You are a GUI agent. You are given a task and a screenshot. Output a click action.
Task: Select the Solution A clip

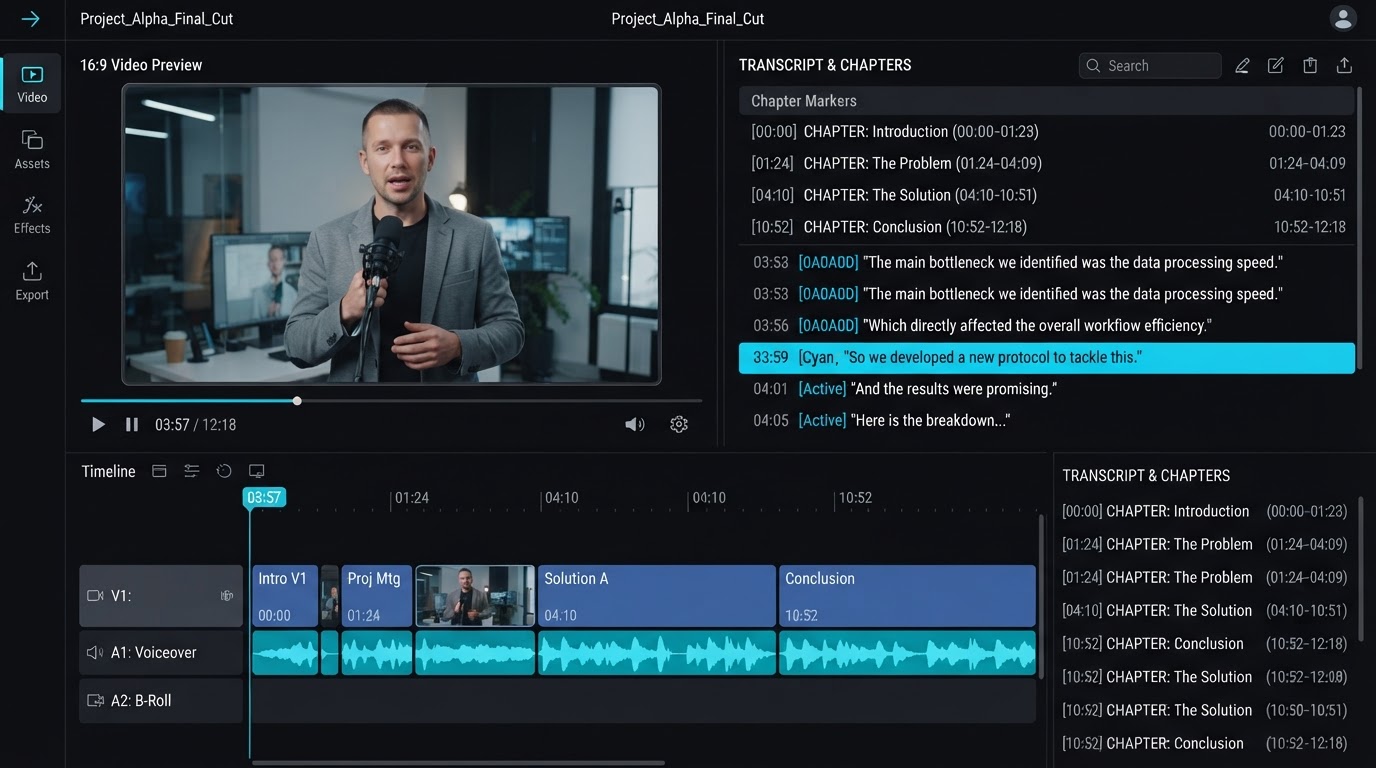click(x=657, y=596)
